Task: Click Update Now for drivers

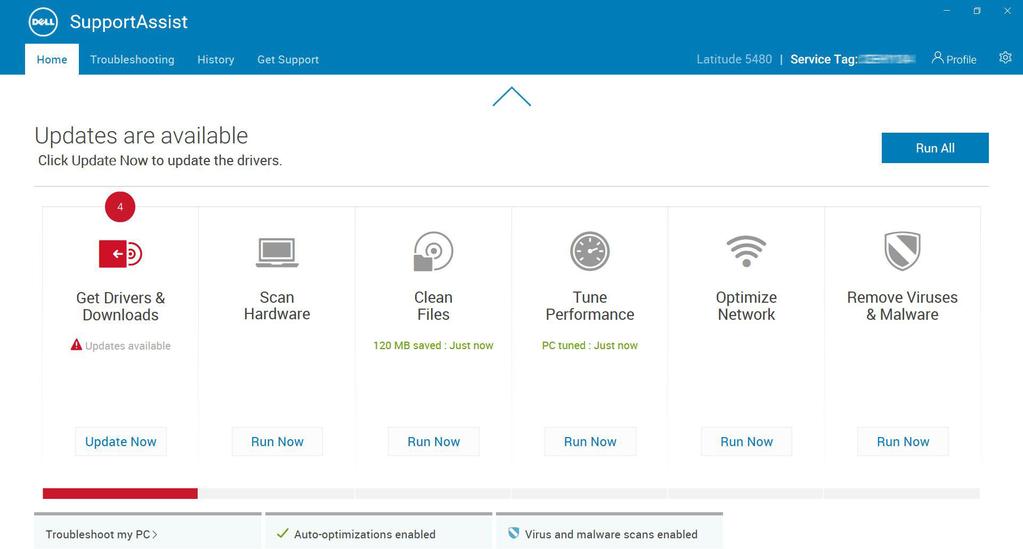Action: click(121, 441)
